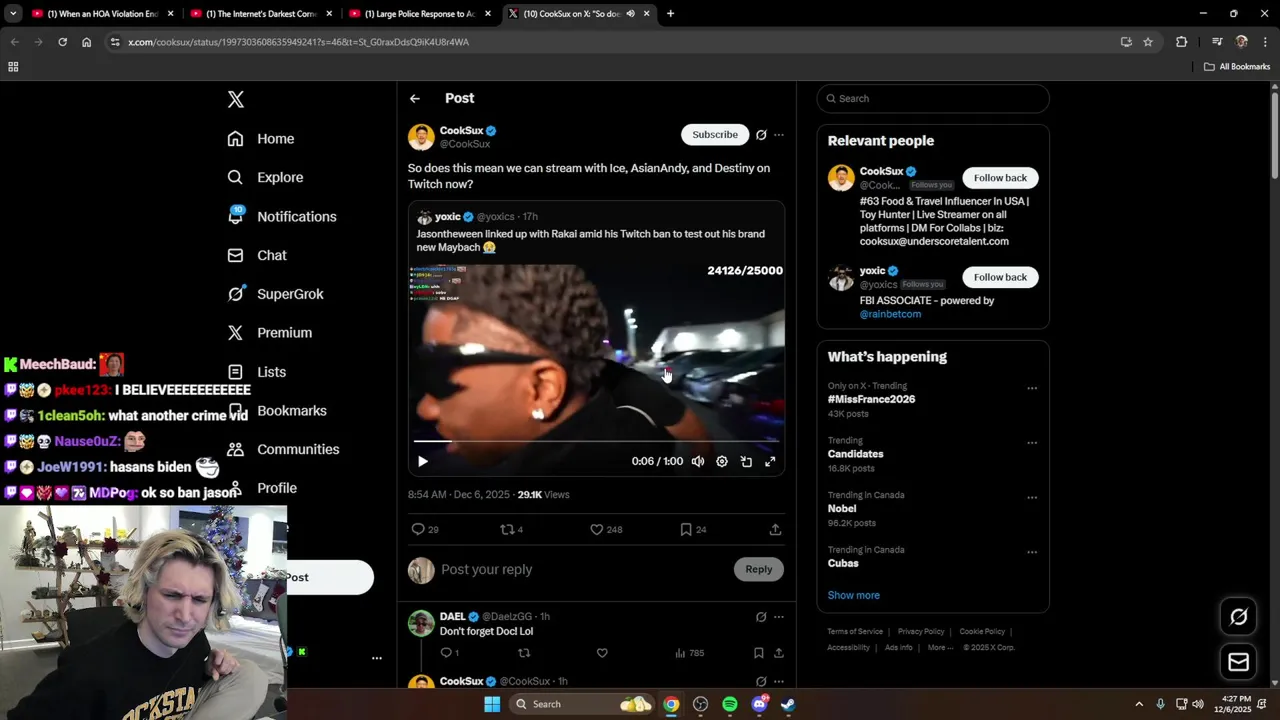Open Steam from the taskbar

(x=788, y=704)
